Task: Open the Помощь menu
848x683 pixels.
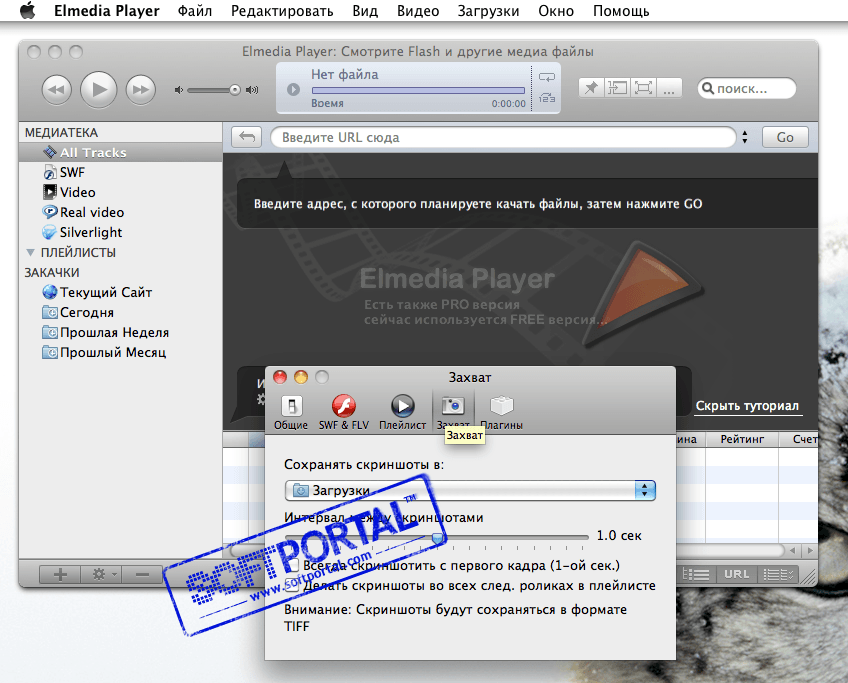Action: (621, 11)
